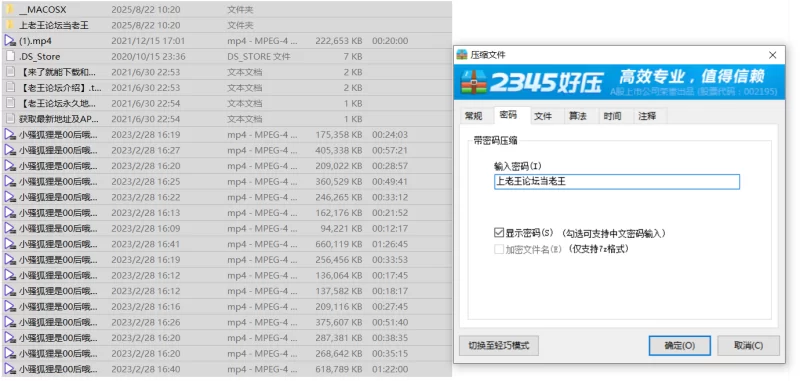Uncheck the 显示密码(S) checkbox
The image size is (800, 381).
point(498,233)
